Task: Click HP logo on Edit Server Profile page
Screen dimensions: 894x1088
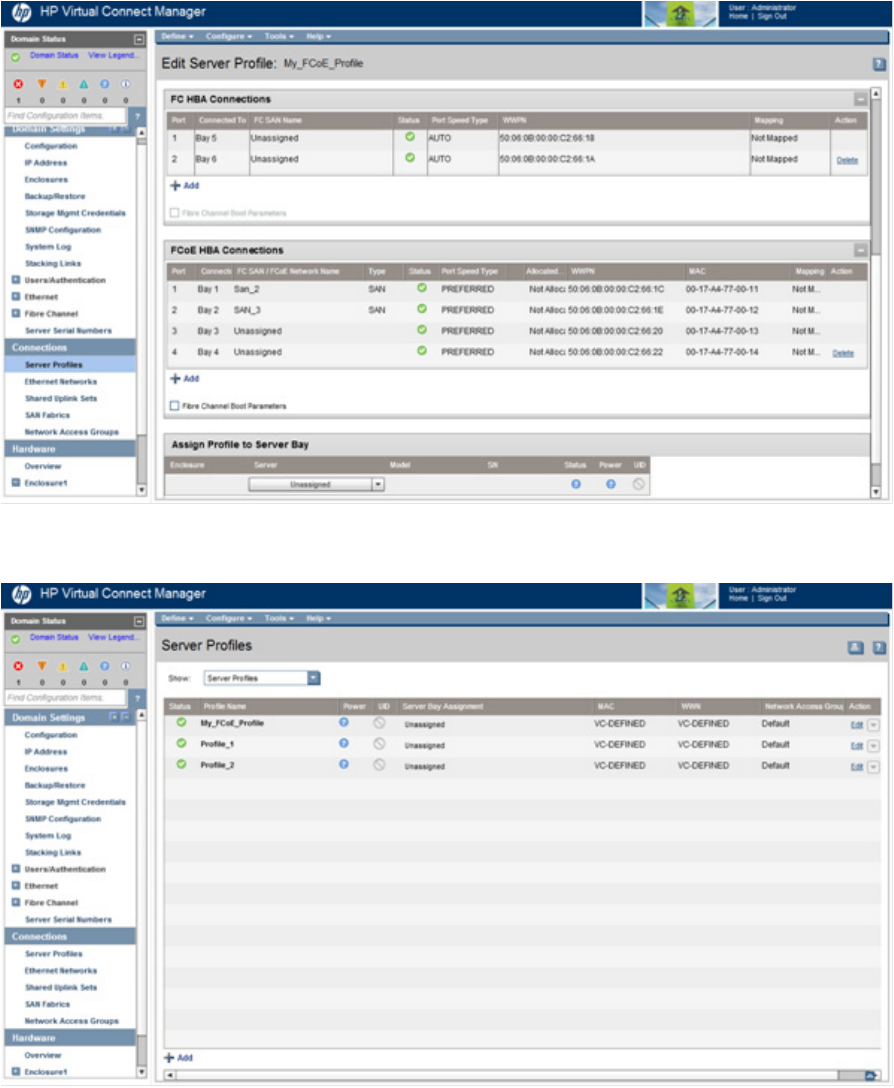Action: [22, 12]
